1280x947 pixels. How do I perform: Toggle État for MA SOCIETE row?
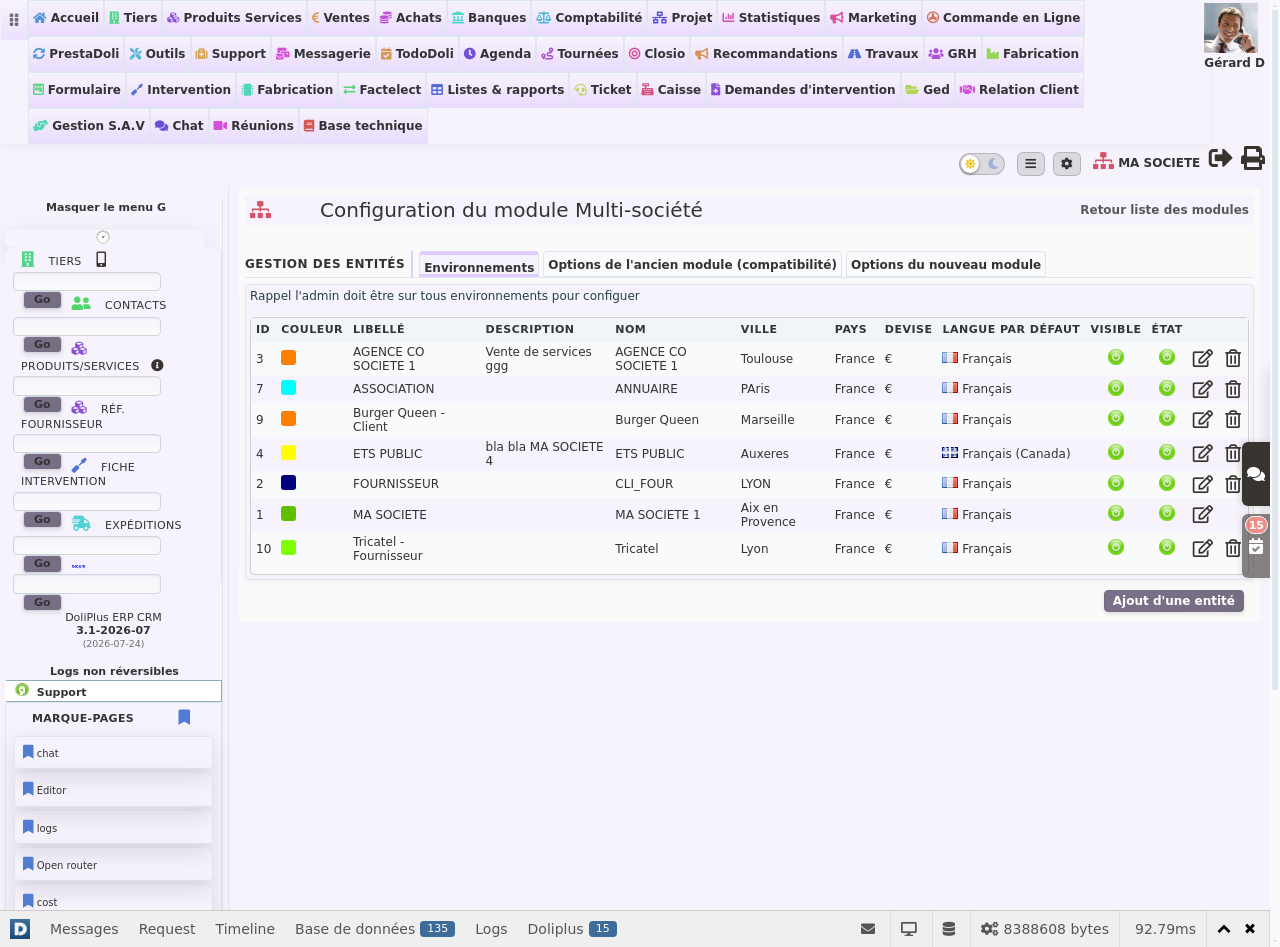[1167, 513]
